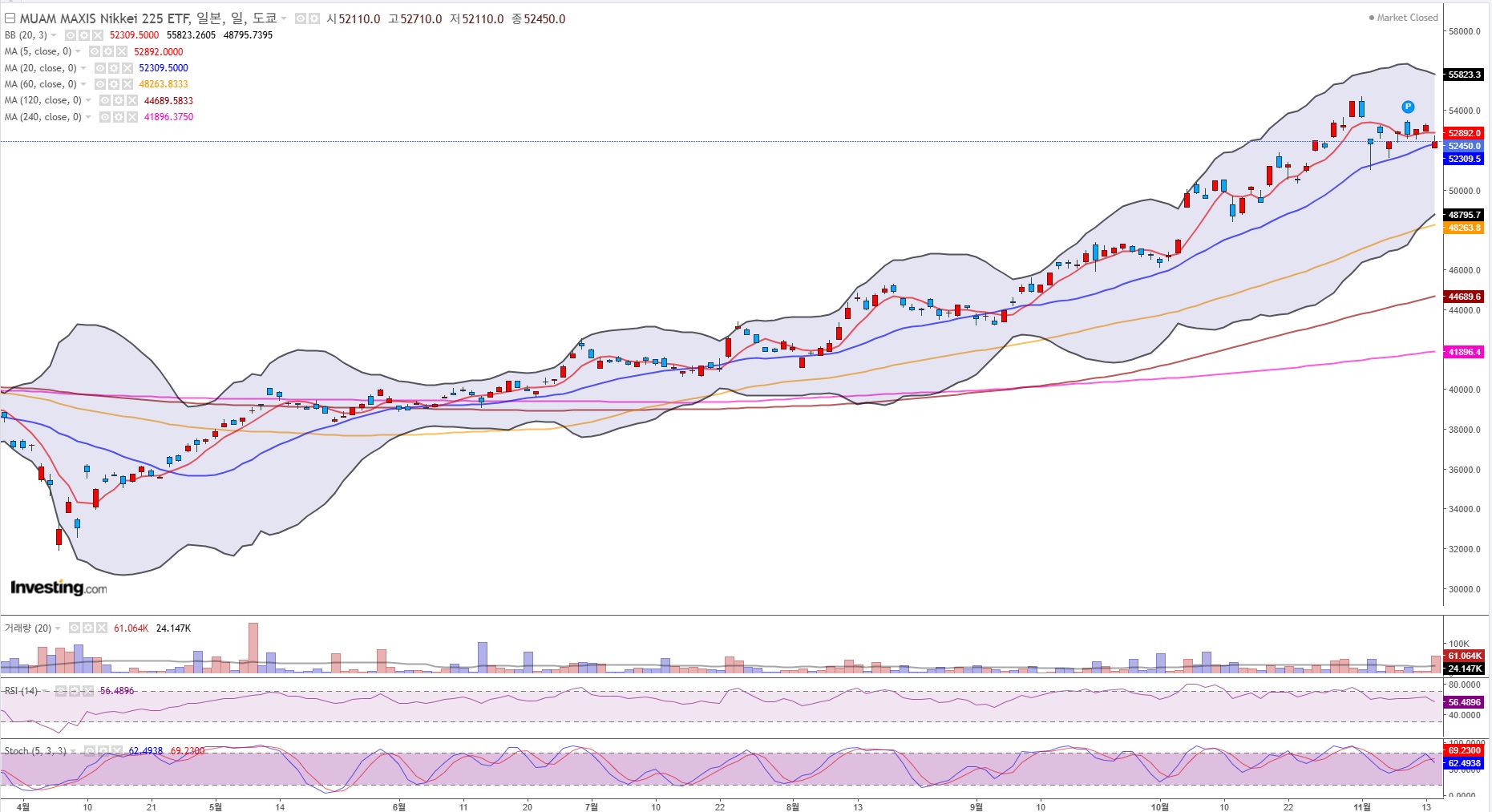Open Stoch (5, 3, 3) settings gear

tap(103, 751)
